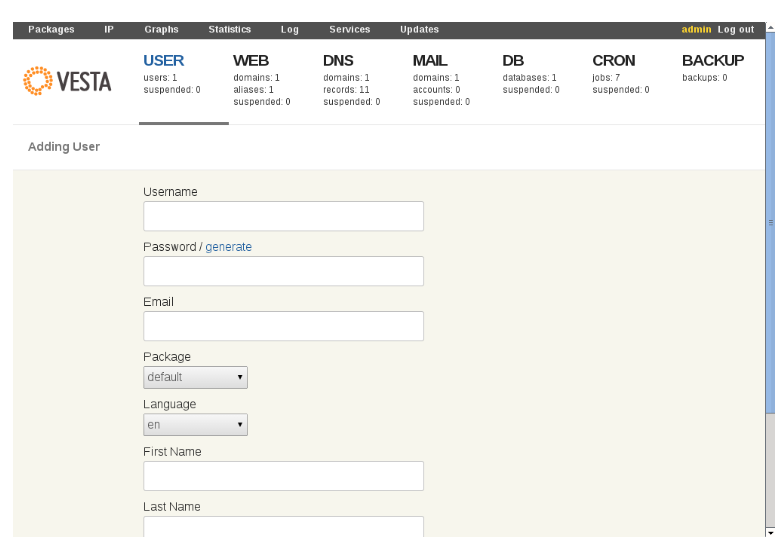Image resolution: width=782 pixels, height=555 pixels.
Task: Click the generate password link
Action: [x=228, y=247]
